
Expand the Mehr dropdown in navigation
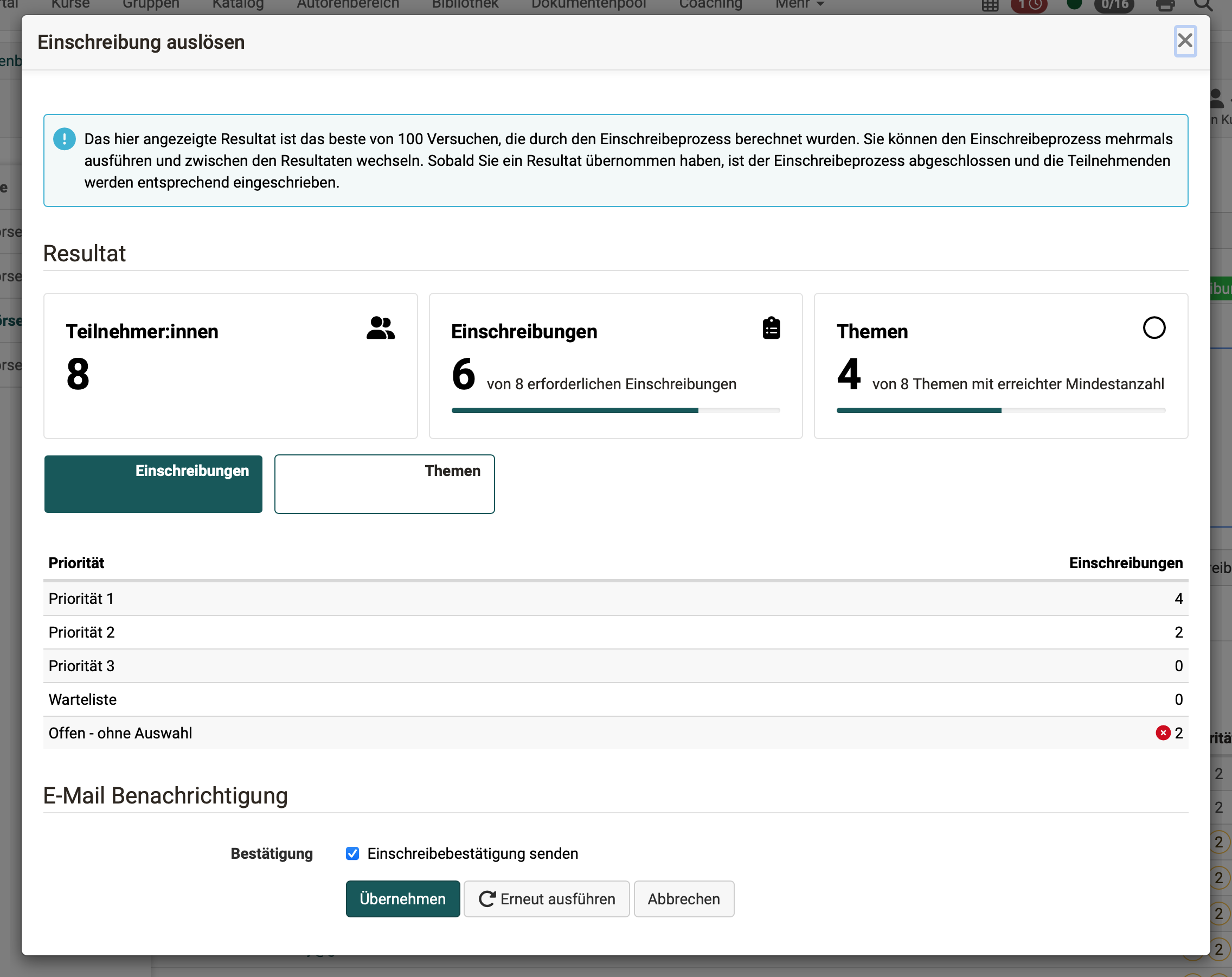(799, 4)
